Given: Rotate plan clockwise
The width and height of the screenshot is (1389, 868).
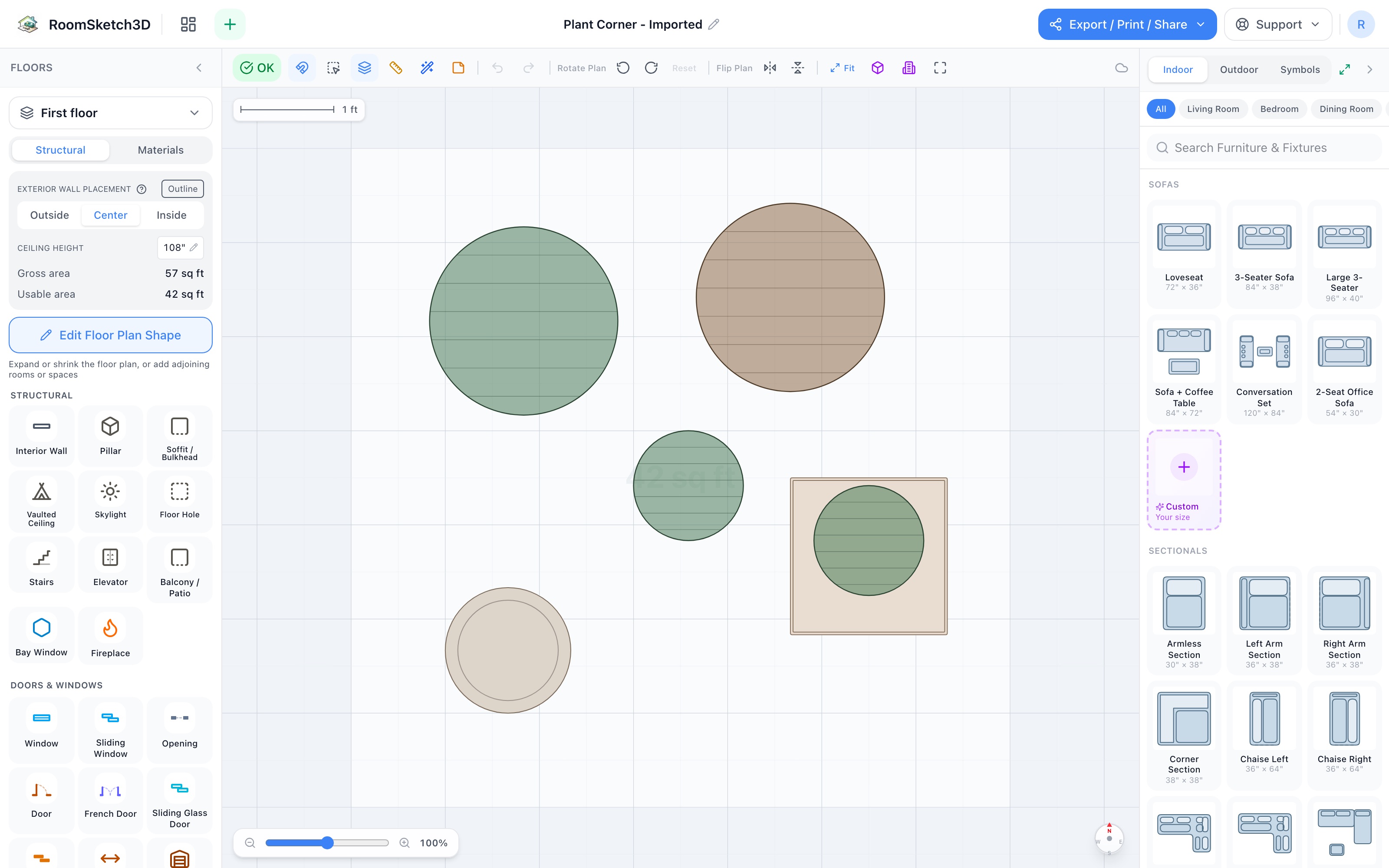Looking at the screenshot, I should click(x=652, y=68).
